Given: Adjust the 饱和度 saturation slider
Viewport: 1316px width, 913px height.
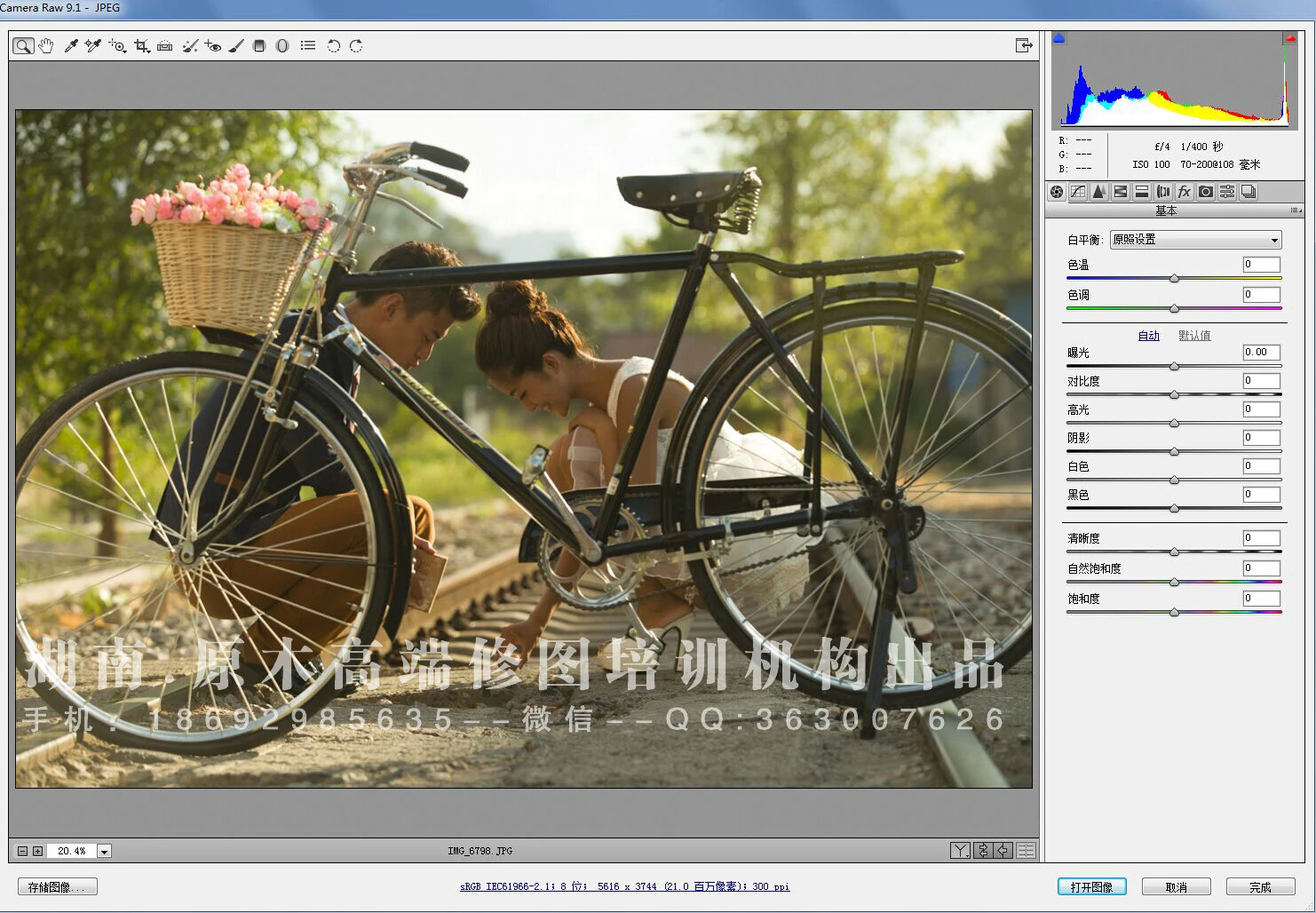Looking at the screenshot, I should click(1174, 613).
